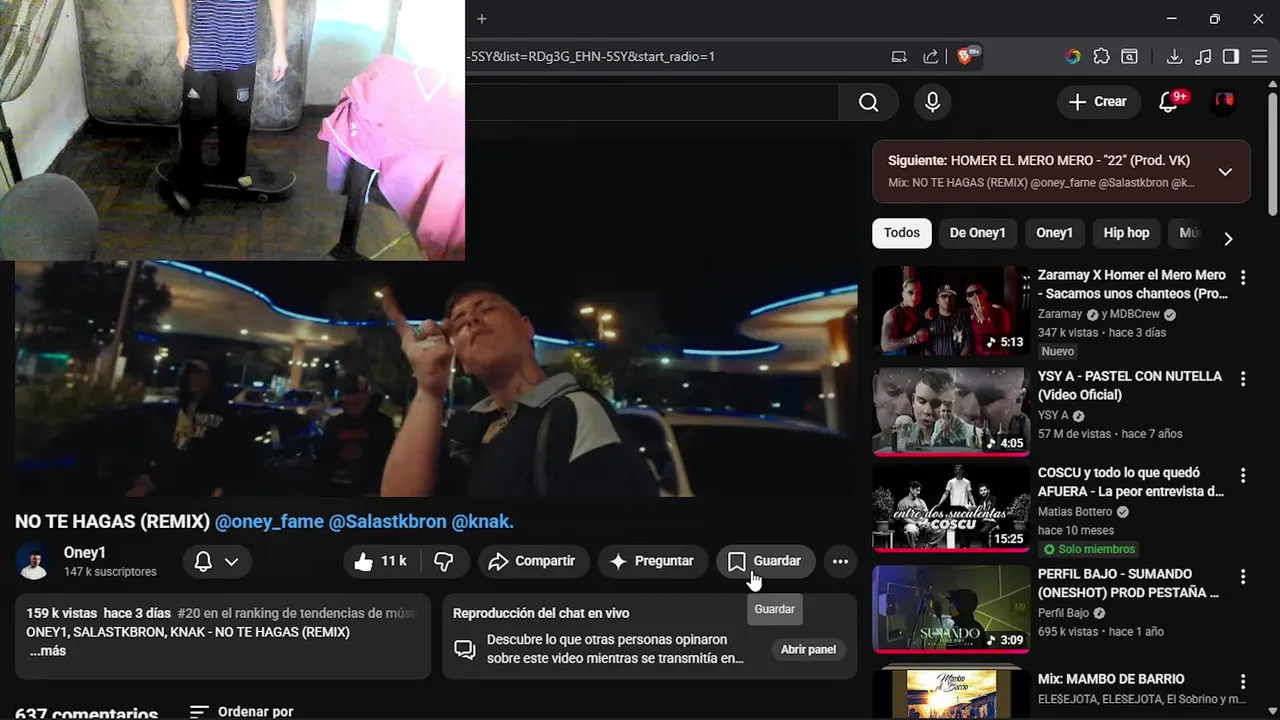Click the Zaramay channel name link
Image resolution: width=1280 pixels, height=720 pixels.
[x=1060, y=314]
